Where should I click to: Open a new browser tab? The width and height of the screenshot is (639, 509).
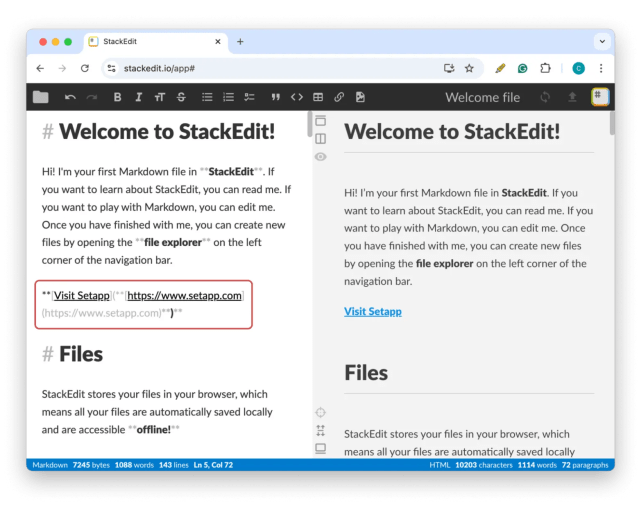pyautogui.click(x=240, y=42)
